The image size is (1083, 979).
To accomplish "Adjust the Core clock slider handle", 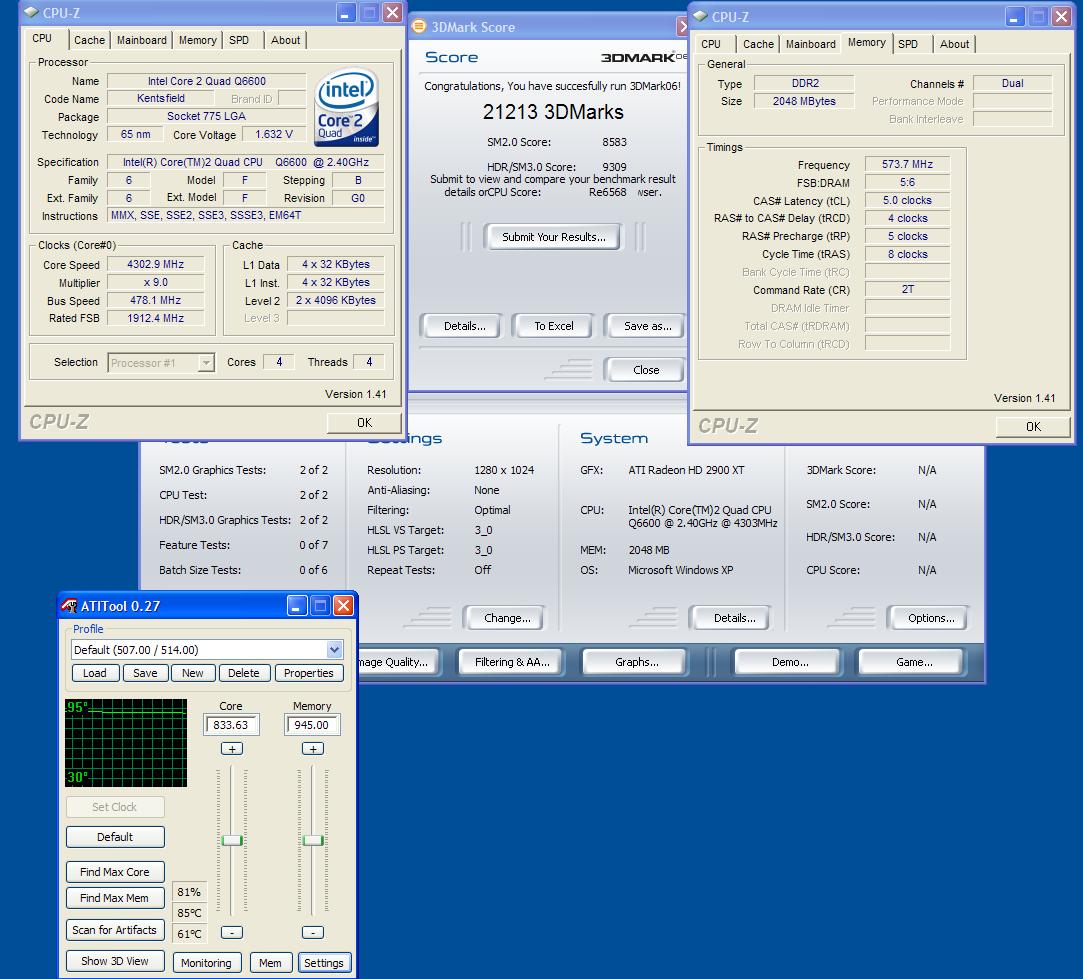I will click(x=232, y=840).
